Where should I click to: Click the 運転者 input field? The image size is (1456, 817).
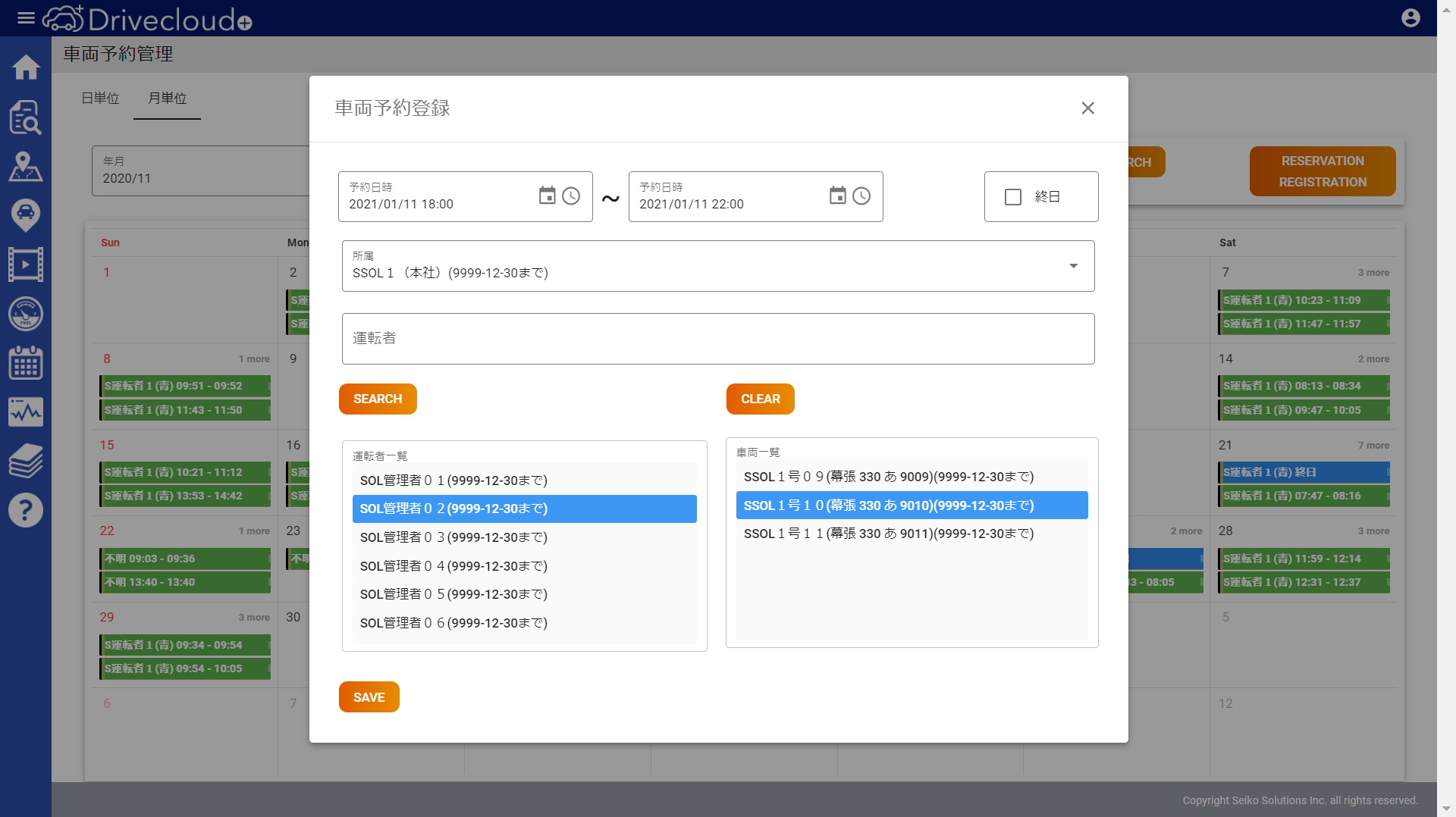pos(718,339)
